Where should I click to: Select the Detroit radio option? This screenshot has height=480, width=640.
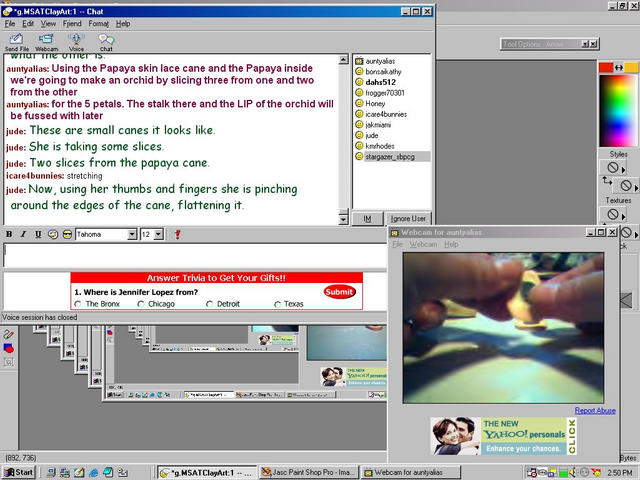click(209, 304)
